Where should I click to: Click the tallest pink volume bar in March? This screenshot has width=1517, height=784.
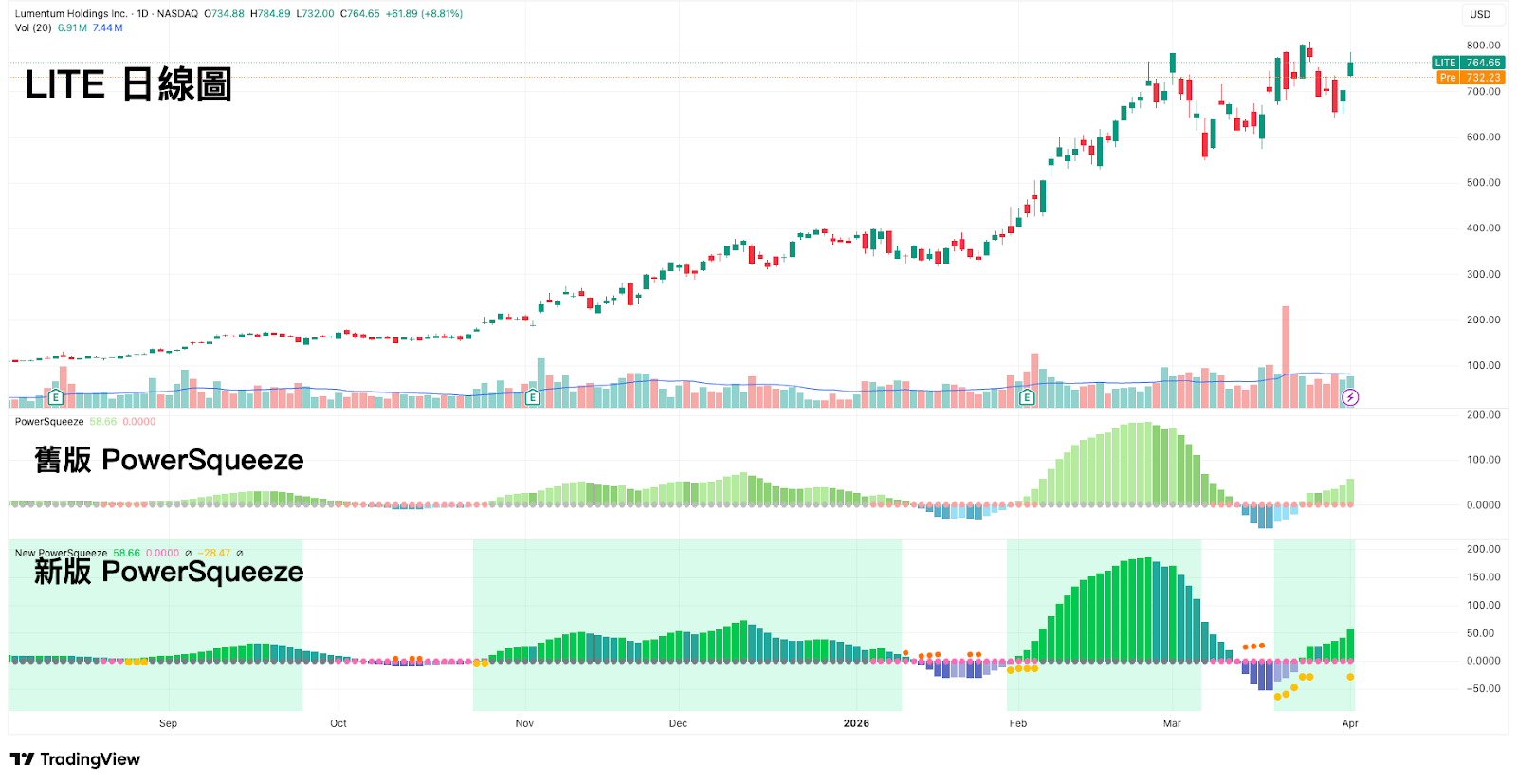click(x=1286, y=356)
